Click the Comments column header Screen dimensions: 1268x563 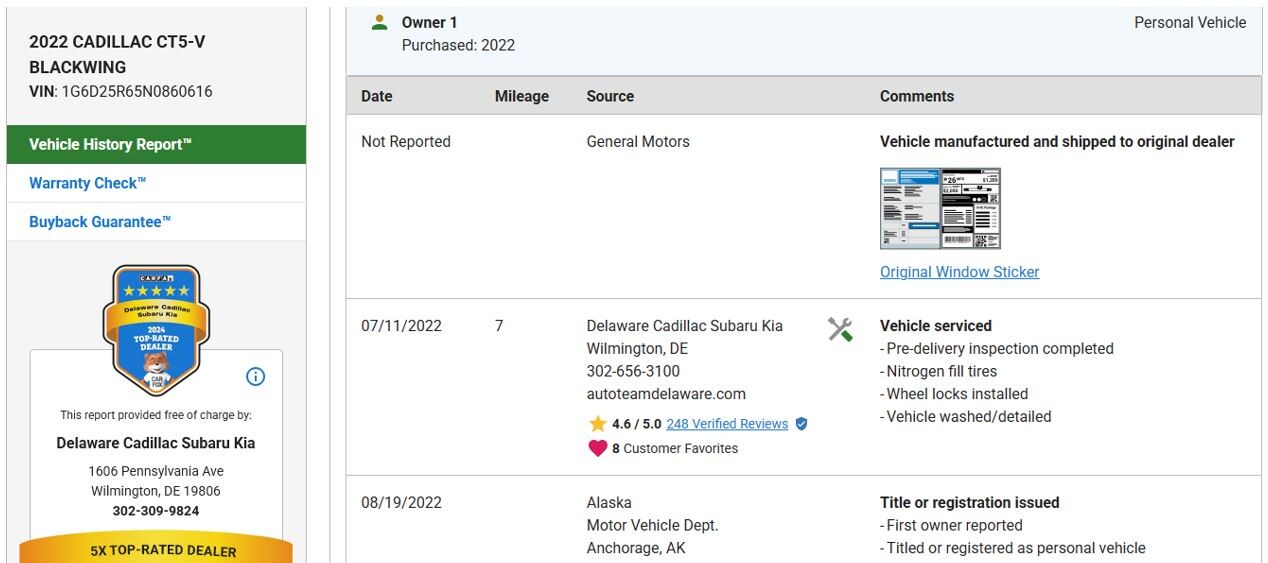(x=916, y=96)
